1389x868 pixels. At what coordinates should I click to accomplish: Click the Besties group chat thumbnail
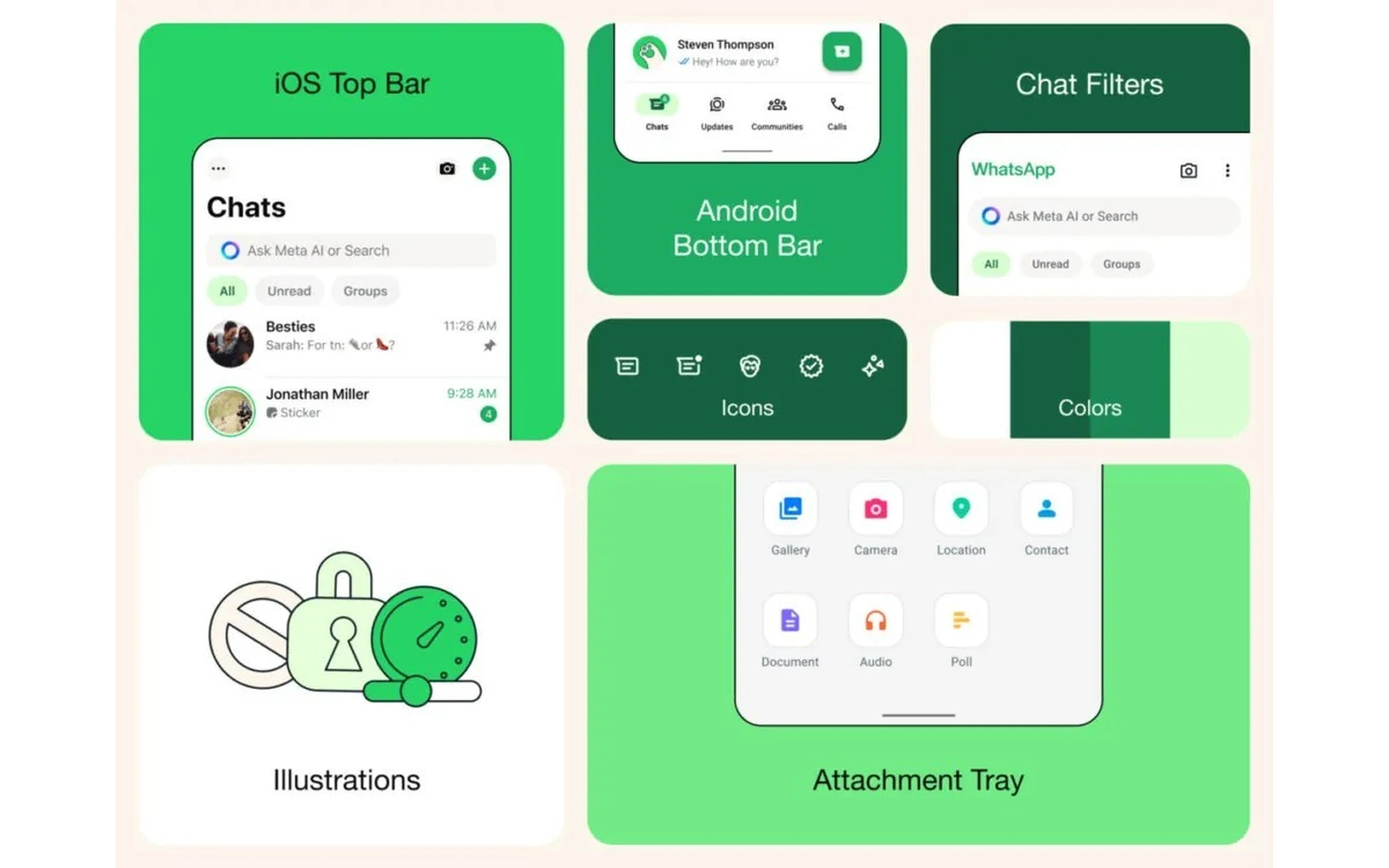pyautogui.click(x=230, y=339)
